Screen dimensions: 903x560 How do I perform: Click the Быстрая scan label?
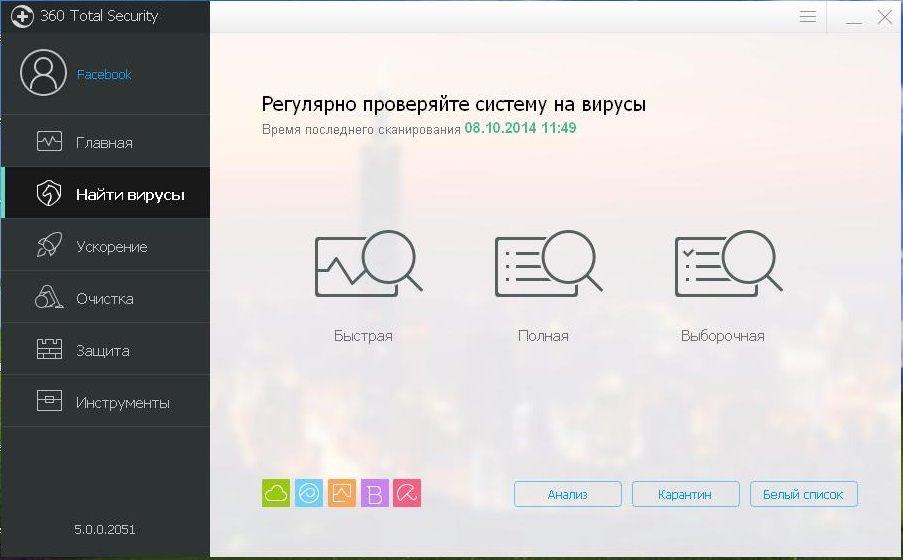363,336
